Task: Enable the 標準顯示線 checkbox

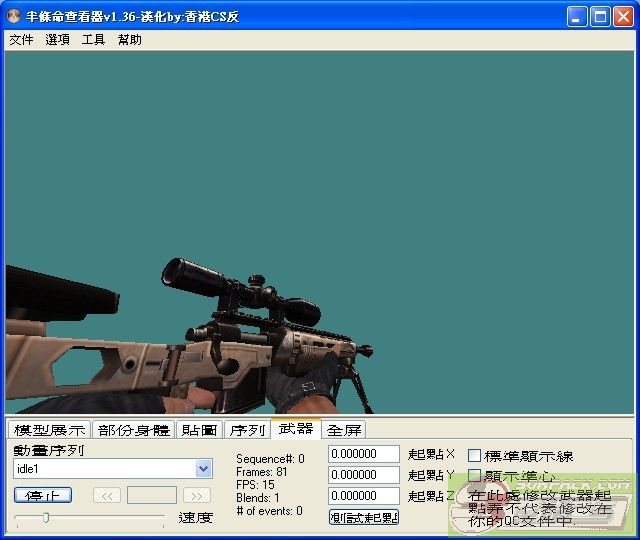Action: tap(475, 456)
